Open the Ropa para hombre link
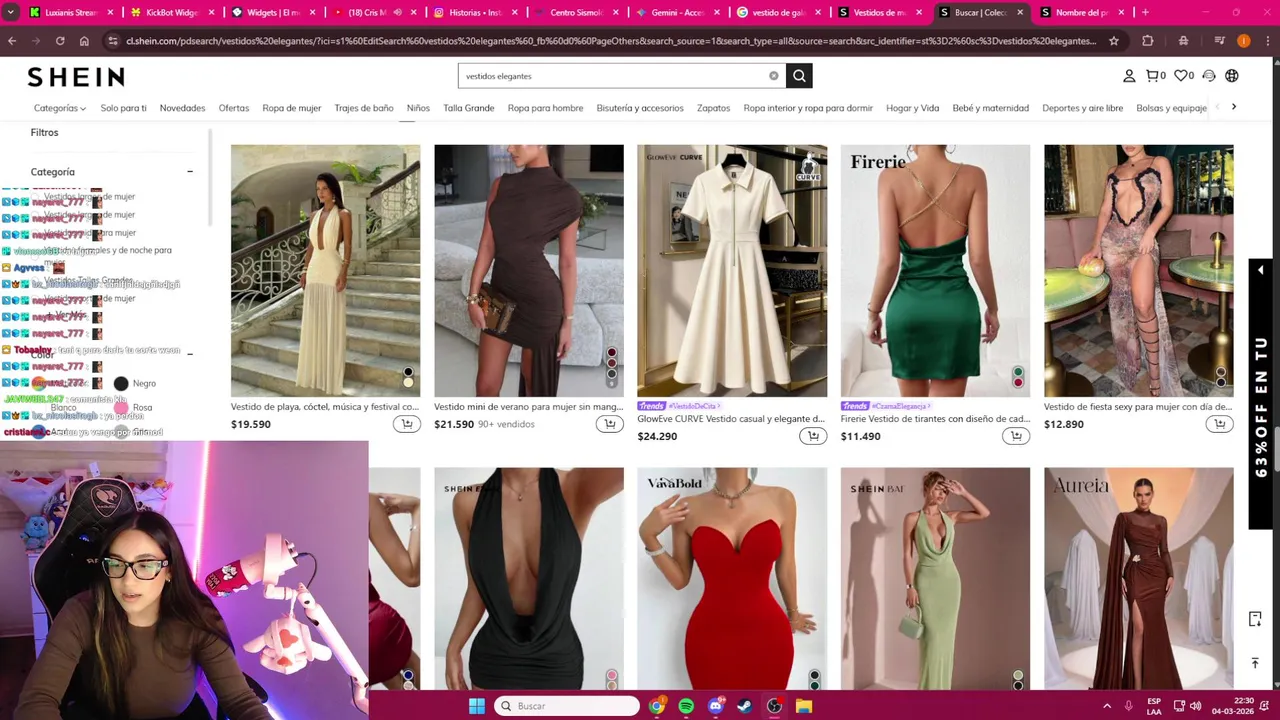1280x720 pixels. click(545, 108)
